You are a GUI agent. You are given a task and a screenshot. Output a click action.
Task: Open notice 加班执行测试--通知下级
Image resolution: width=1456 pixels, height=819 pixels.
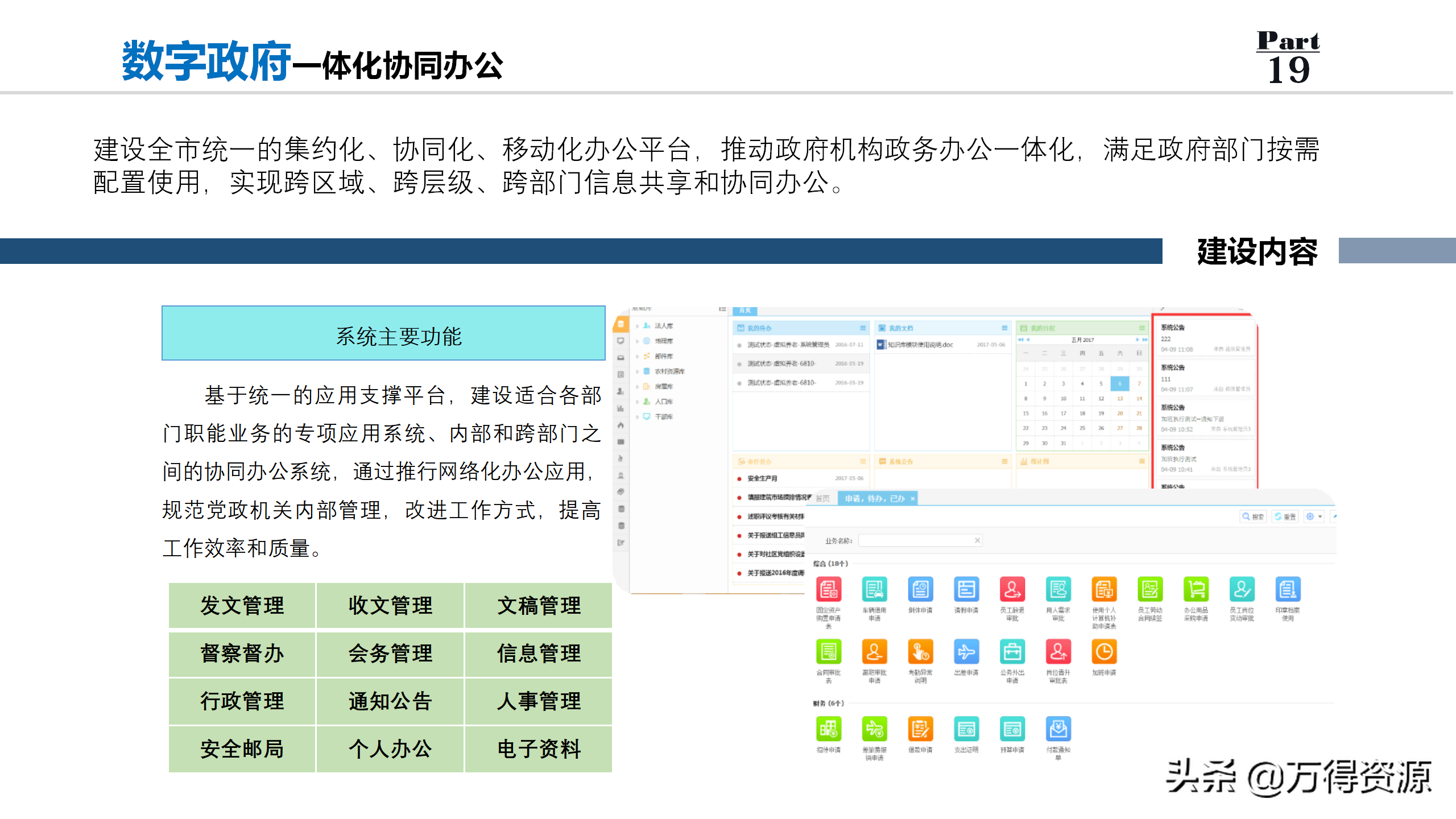[x=1205, y=419]
